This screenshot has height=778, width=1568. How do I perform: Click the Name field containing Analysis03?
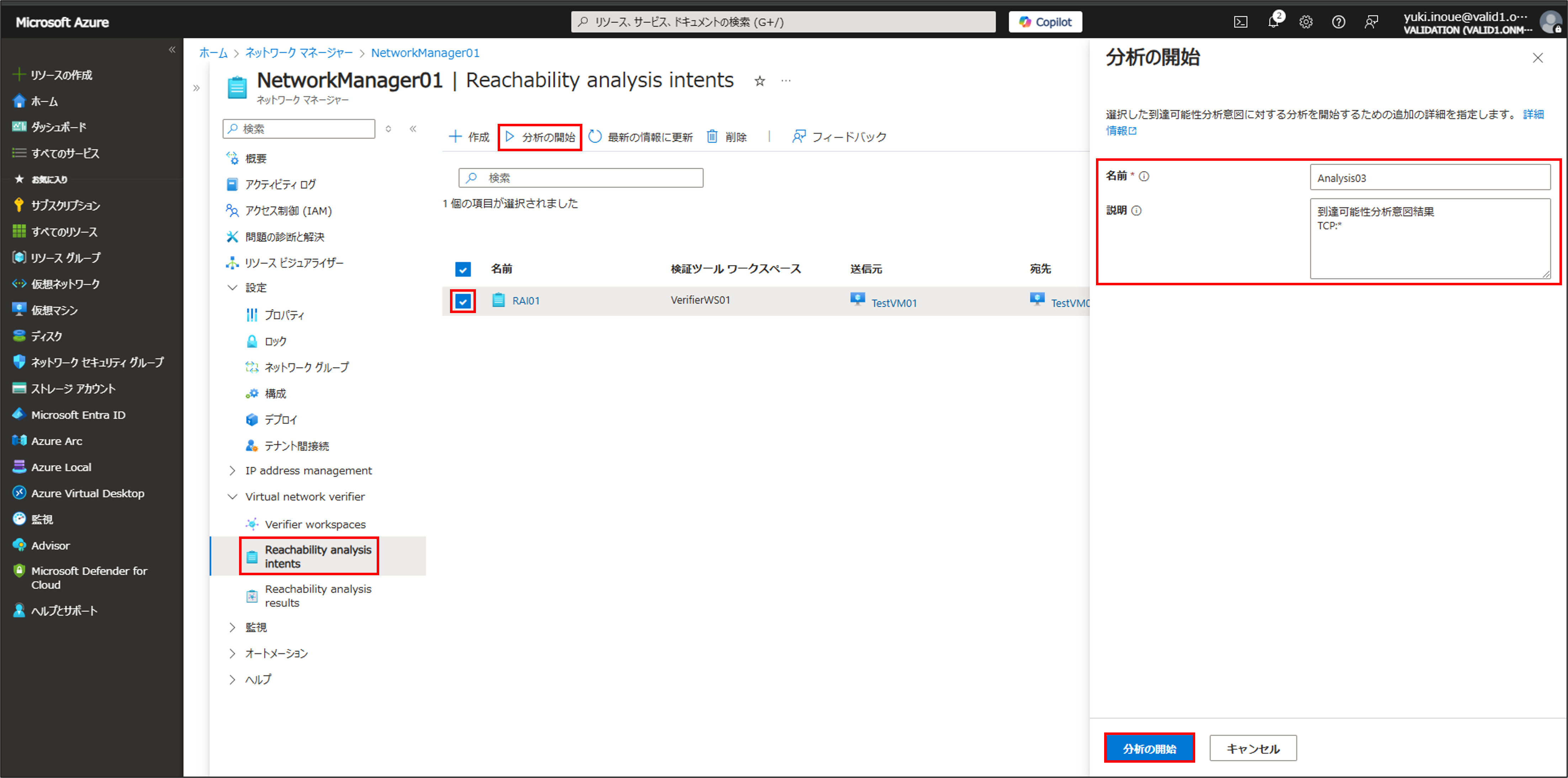coord(1430,178)
